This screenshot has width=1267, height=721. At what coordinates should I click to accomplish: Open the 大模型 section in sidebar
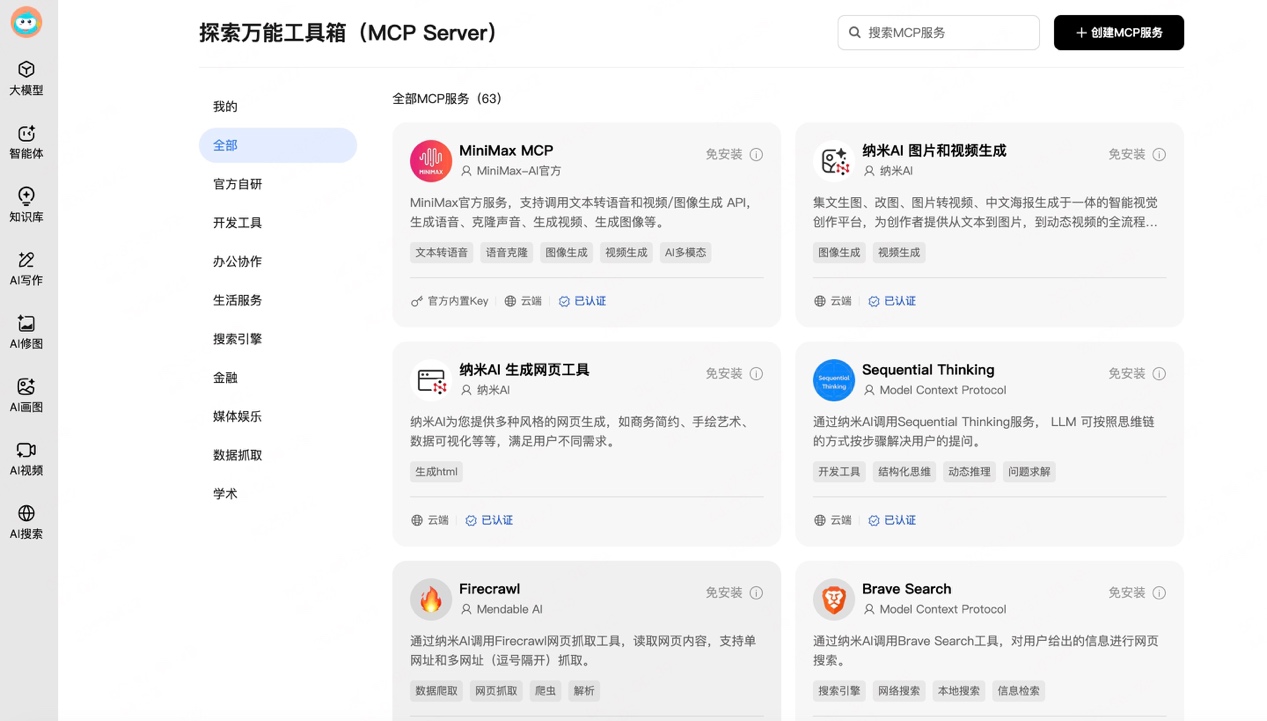point(26,78)
